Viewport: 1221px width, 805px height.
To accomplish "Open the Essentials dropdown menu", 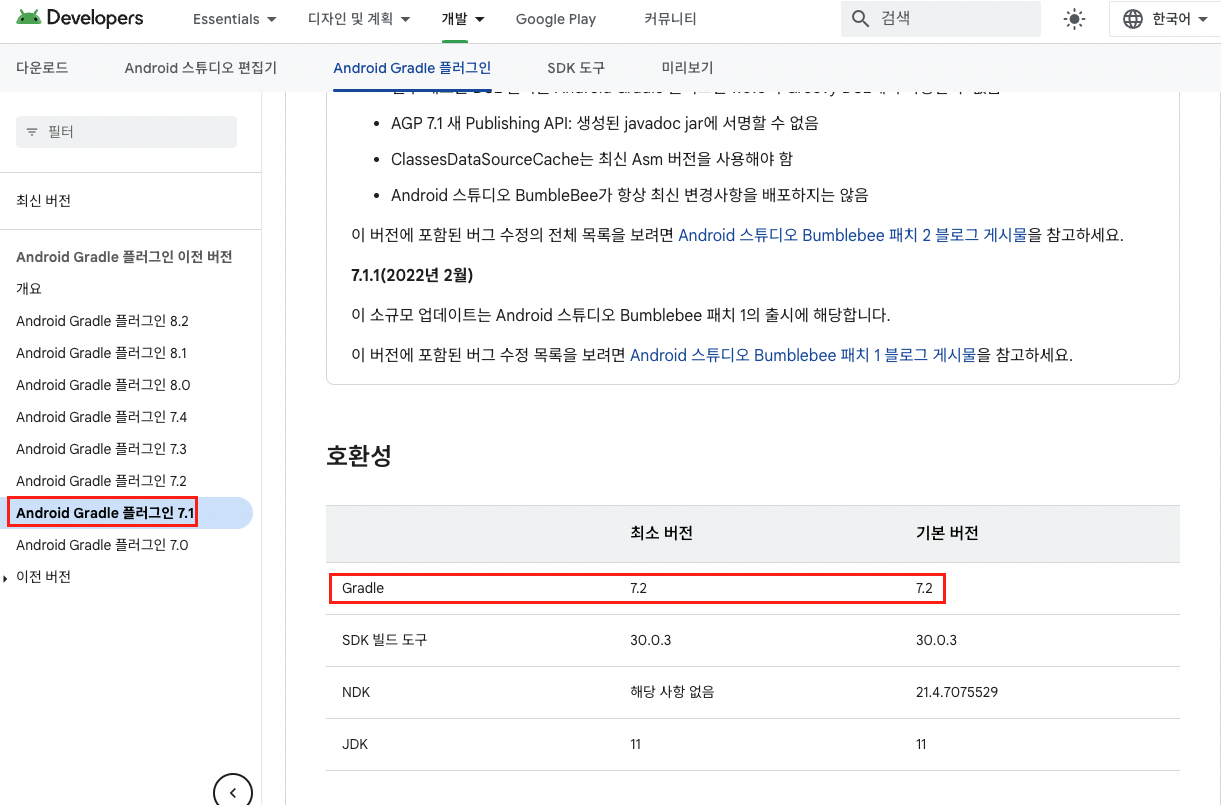I will (235, 19).
